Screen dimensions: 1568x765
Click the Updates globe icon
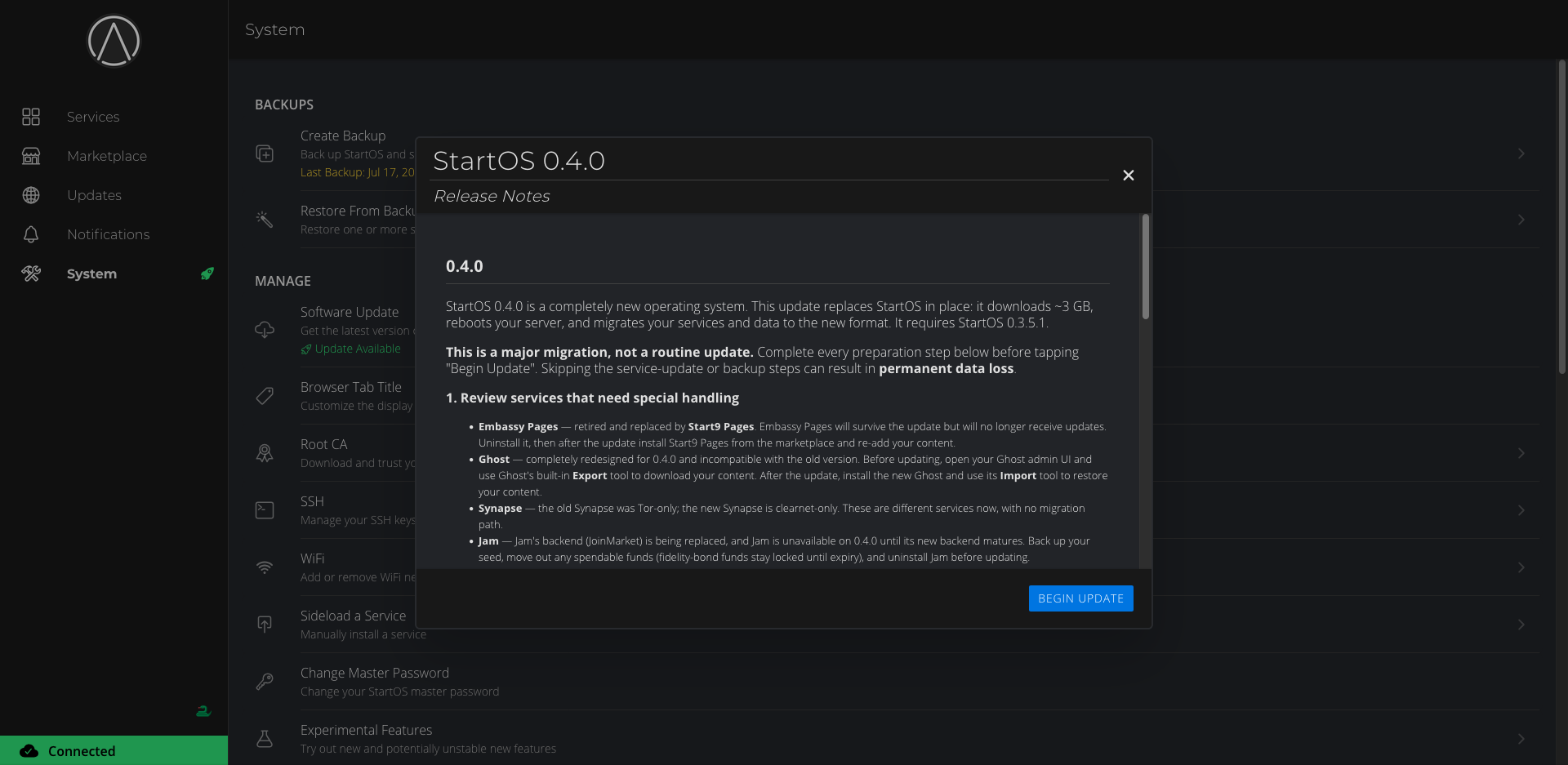(31, 195)
